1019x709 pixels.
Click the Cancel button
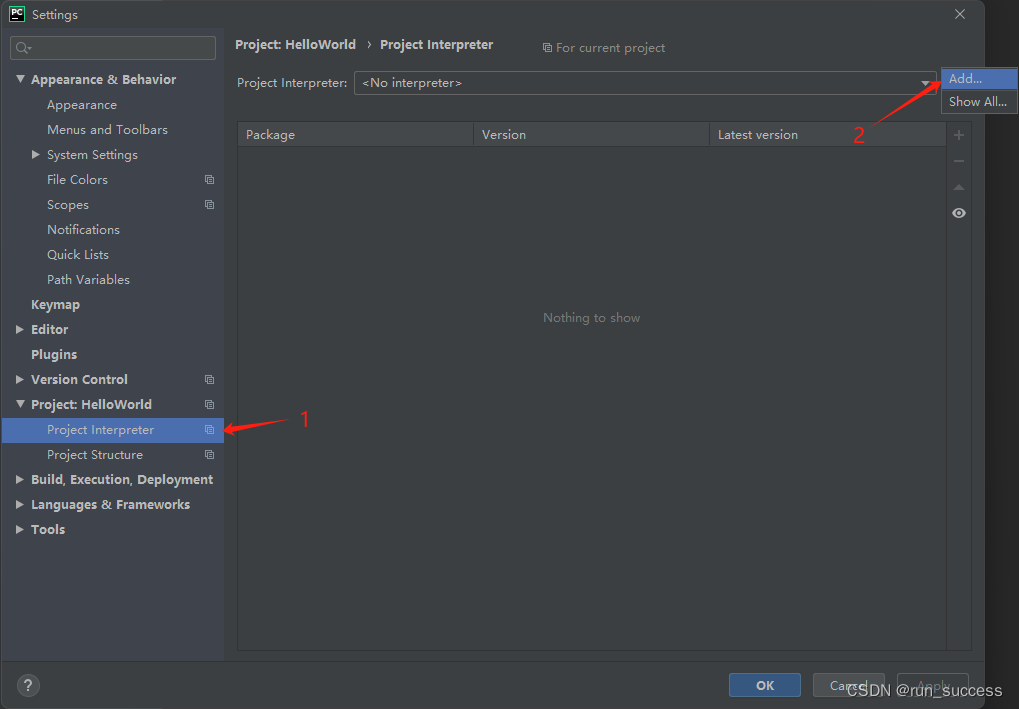(x=849, y=685)
